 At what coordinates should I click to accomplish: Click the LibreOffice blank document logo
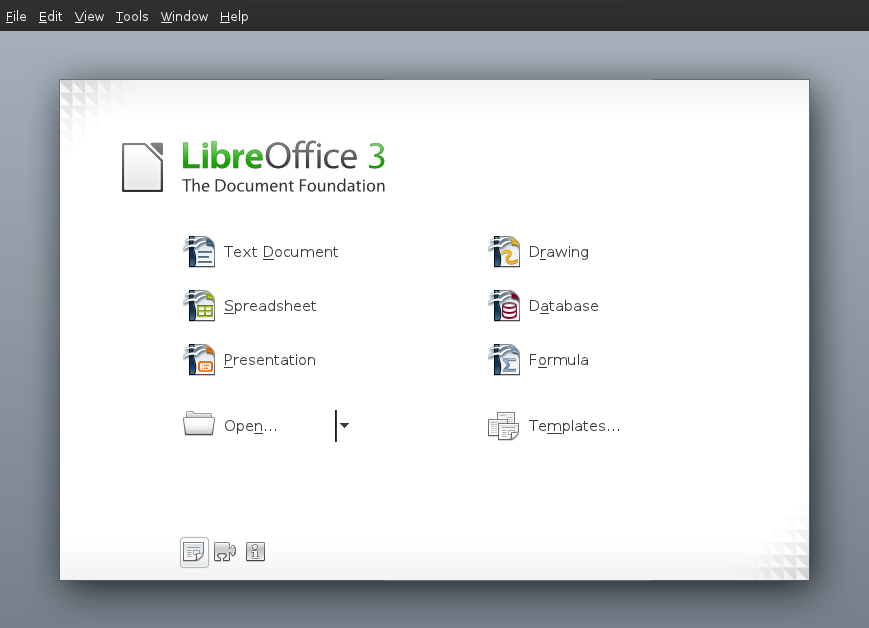142,167
